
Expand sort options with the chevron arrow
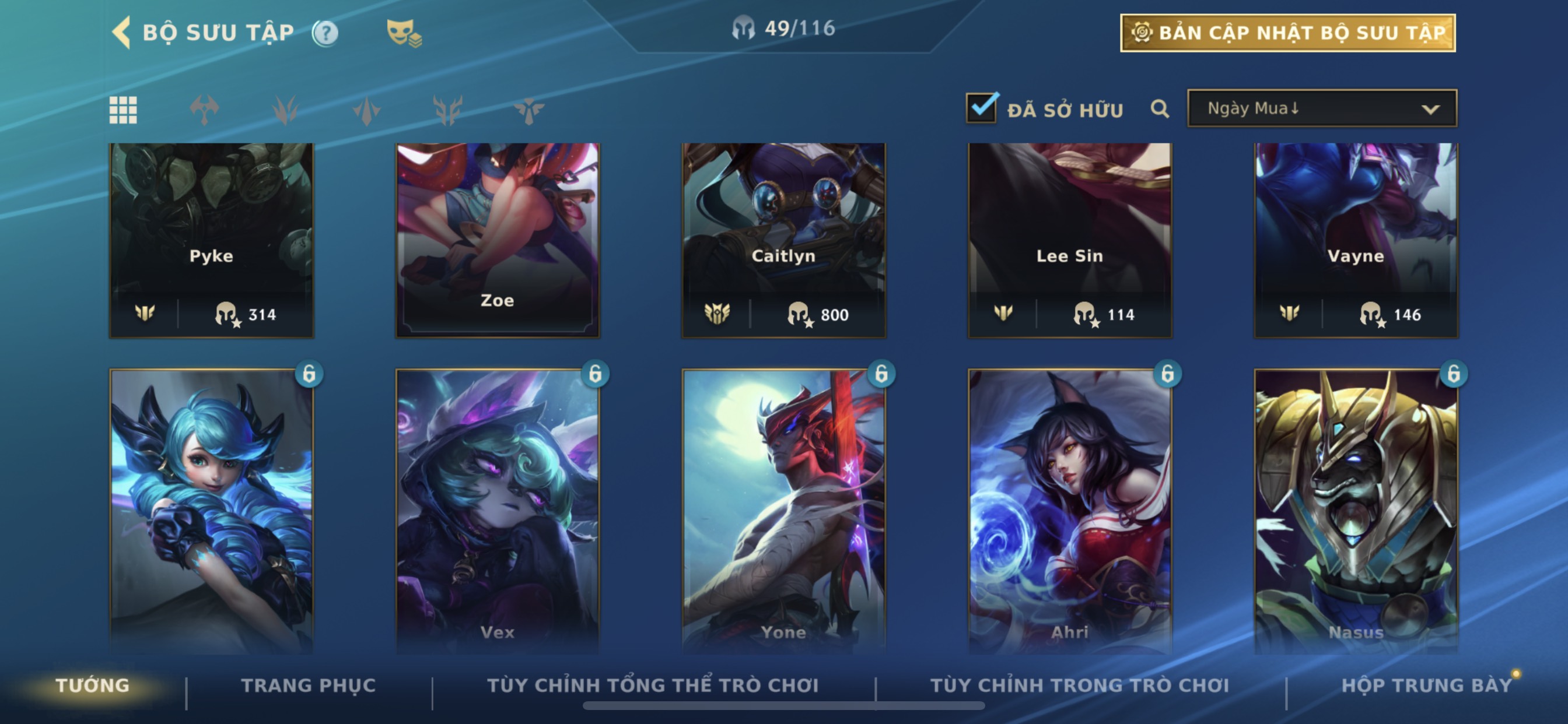1430,110
